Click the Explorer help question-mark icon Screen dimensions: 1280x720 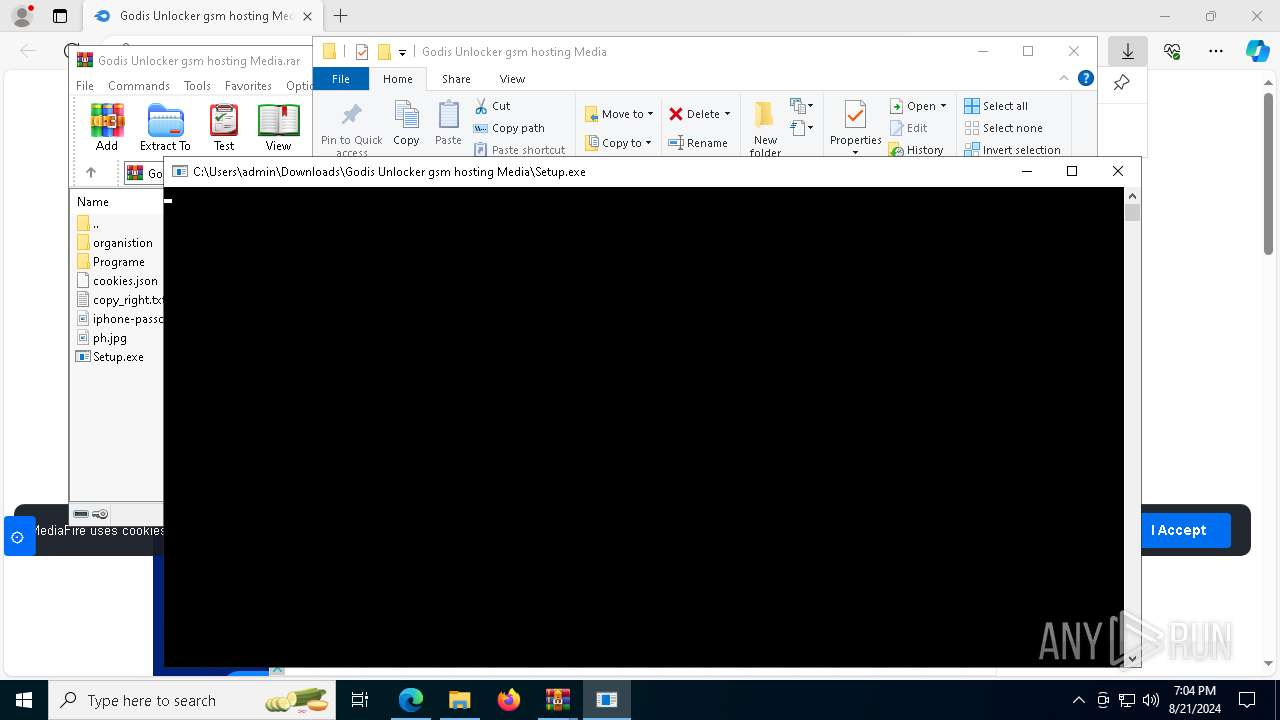(x=1085, y=78)
